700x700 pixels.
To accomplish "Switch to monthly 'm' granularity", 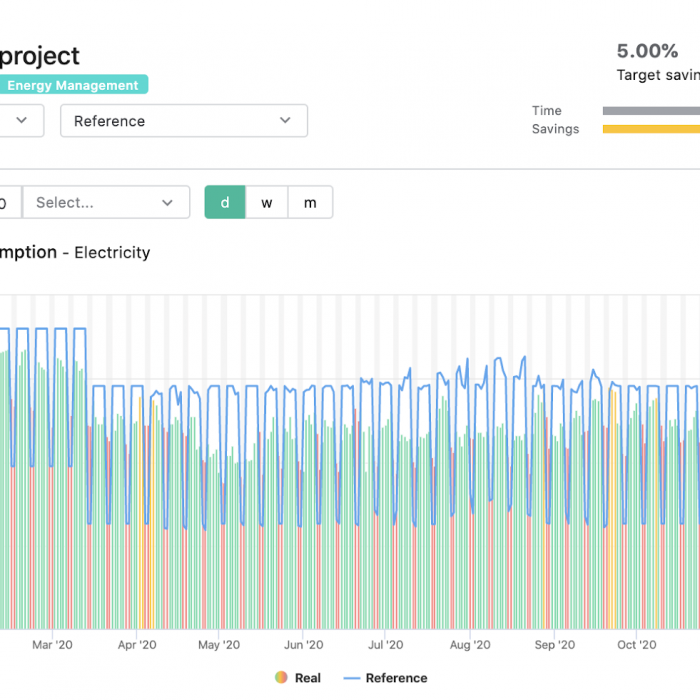I will point(310,202).
